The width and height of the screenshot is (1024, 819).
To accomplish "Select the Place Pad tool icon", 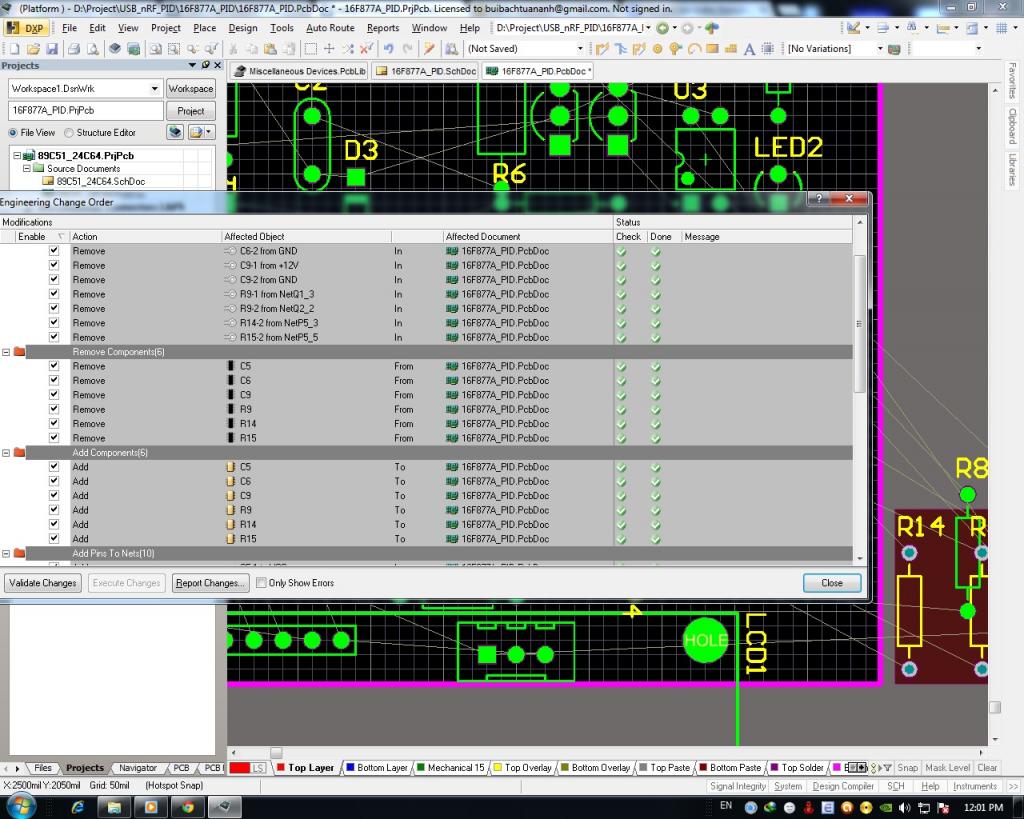I will click(658, 48).
